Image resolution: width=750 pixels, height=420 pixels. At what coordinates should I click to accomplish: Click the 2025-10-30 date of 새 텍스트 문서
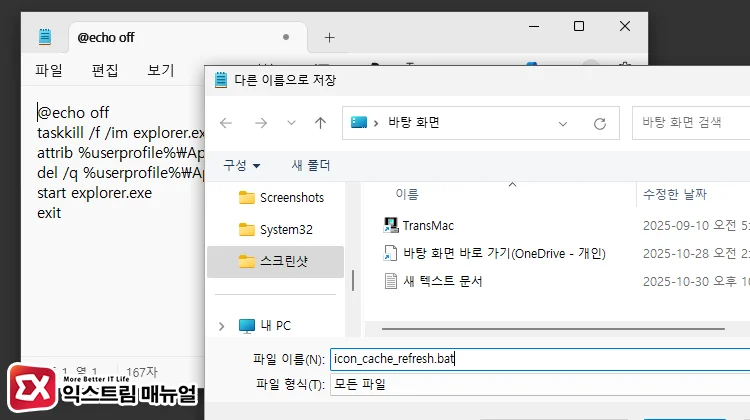(x=696, y=281)
